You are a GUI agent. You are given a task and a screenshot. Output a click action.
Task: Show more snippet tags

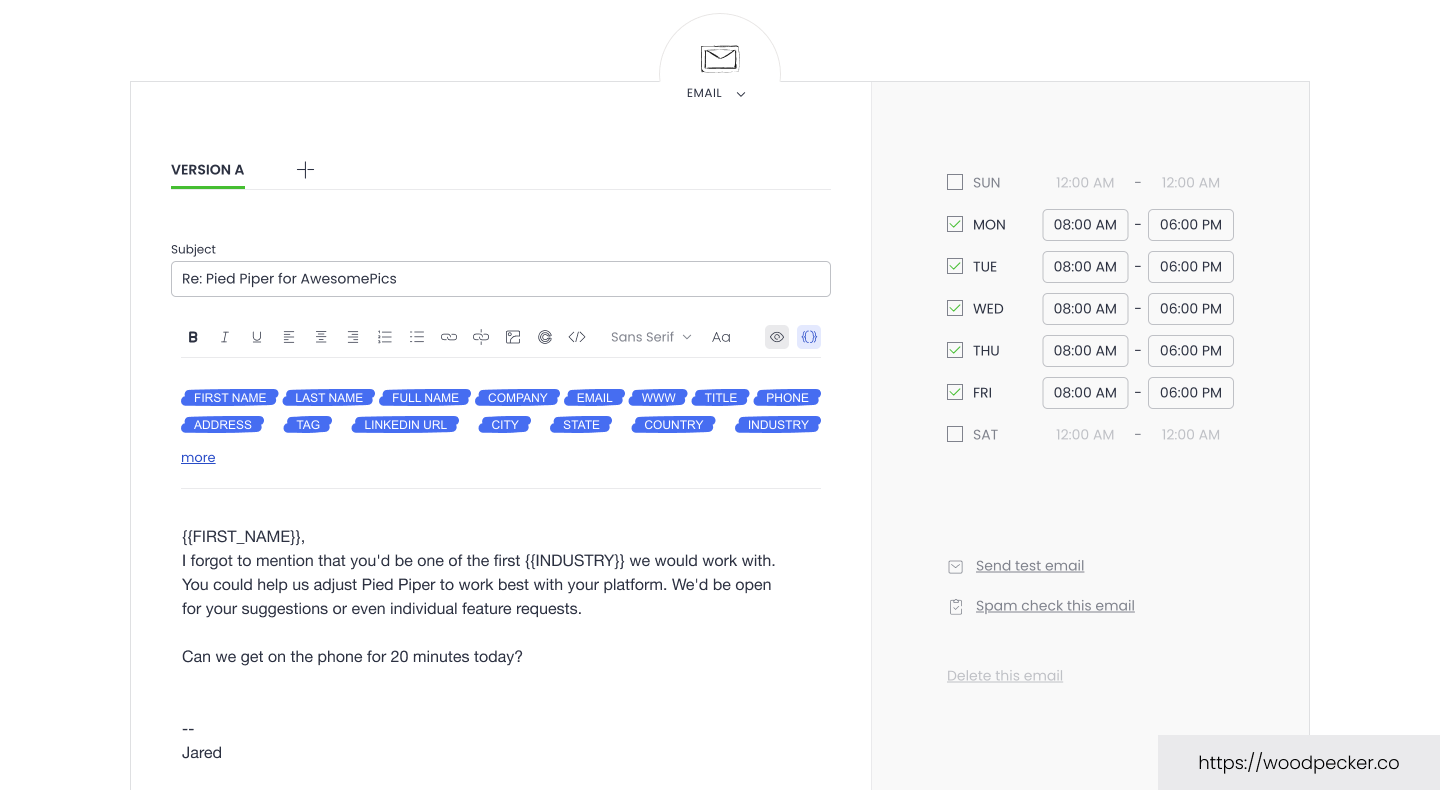[198, 458]
